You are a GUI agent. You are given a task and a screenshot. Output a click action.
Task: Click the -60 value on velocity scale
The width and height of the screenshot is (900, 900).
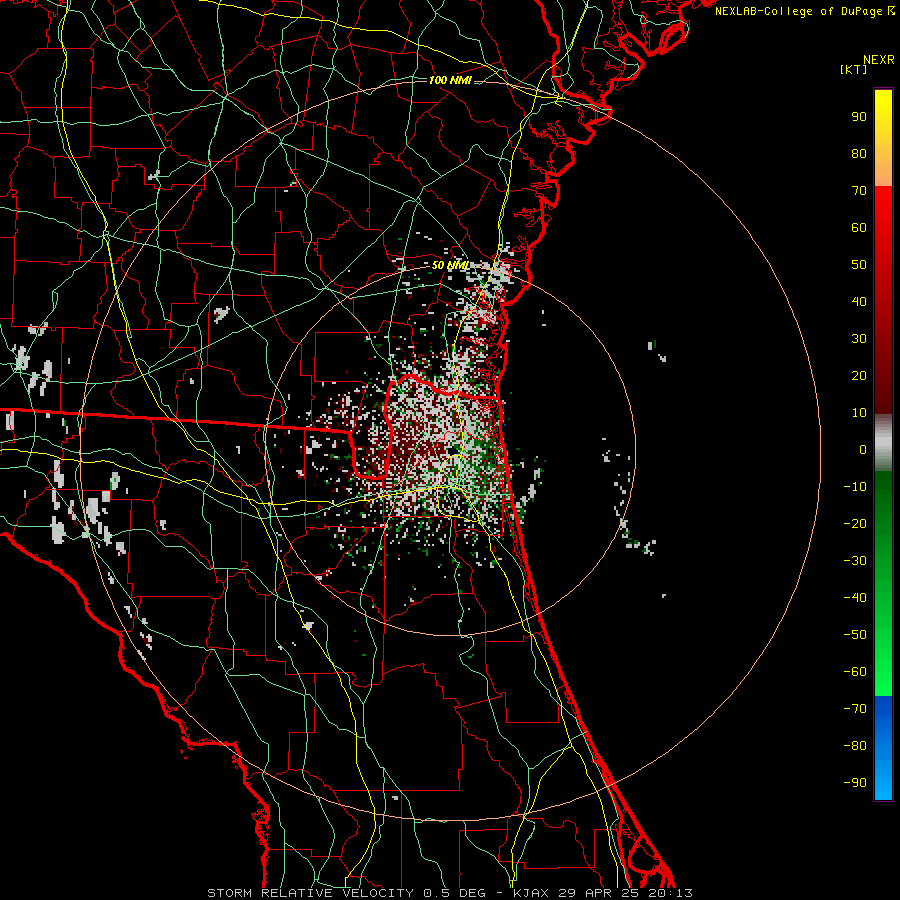855,672
